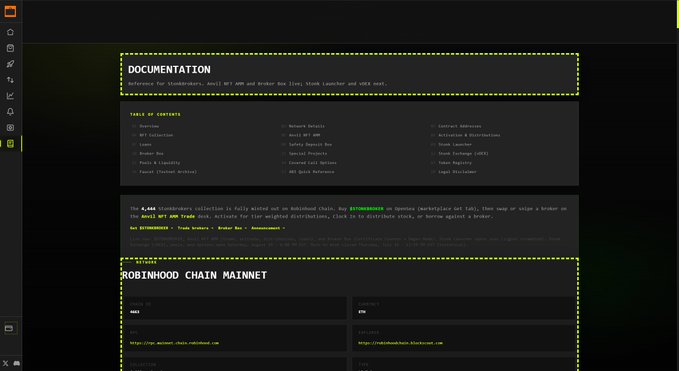The height and width of the screenshot is (371, 679).
Task: Open the Discord link icon
Action: 16,363
